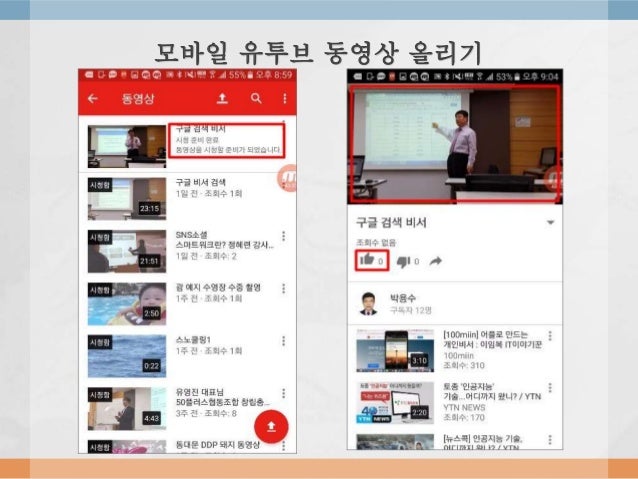Select the 괌 예지 수영장 수중 촬영 title
This screenshot has width=638, height=479.
pyautogui.click(x=218, y=287)
